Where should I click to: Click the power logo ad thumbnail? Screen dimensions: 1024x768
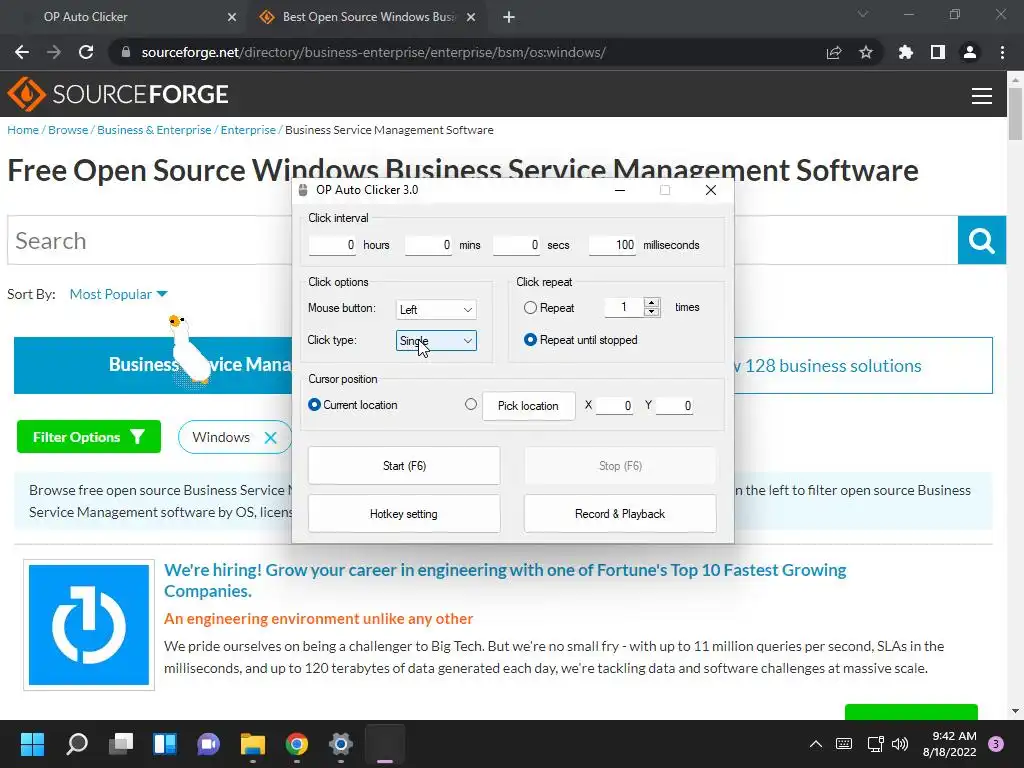pyautogui.click(x=89, y=625)
